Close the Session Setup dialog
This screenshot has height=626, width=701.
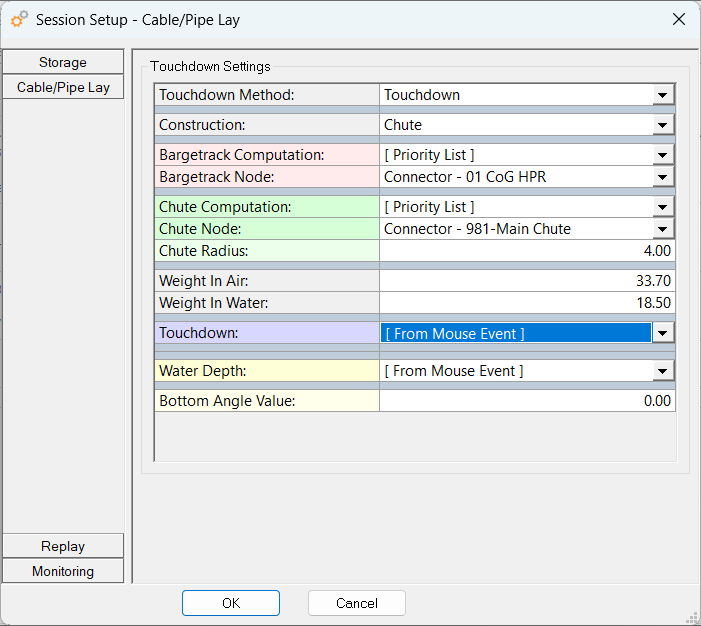pos(679,19)
